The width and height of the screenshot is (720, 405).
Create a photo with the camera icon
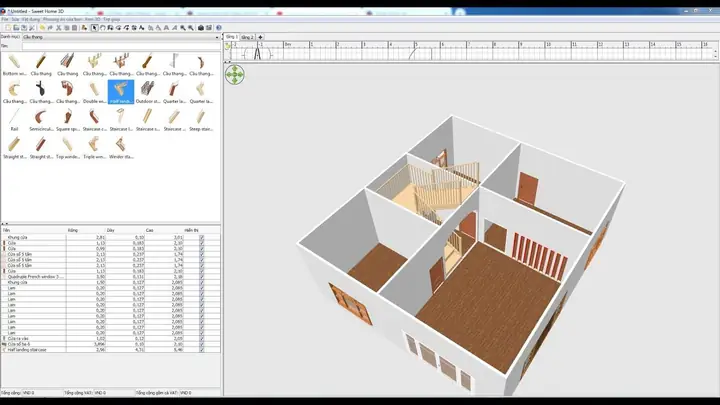coord(201,28)
